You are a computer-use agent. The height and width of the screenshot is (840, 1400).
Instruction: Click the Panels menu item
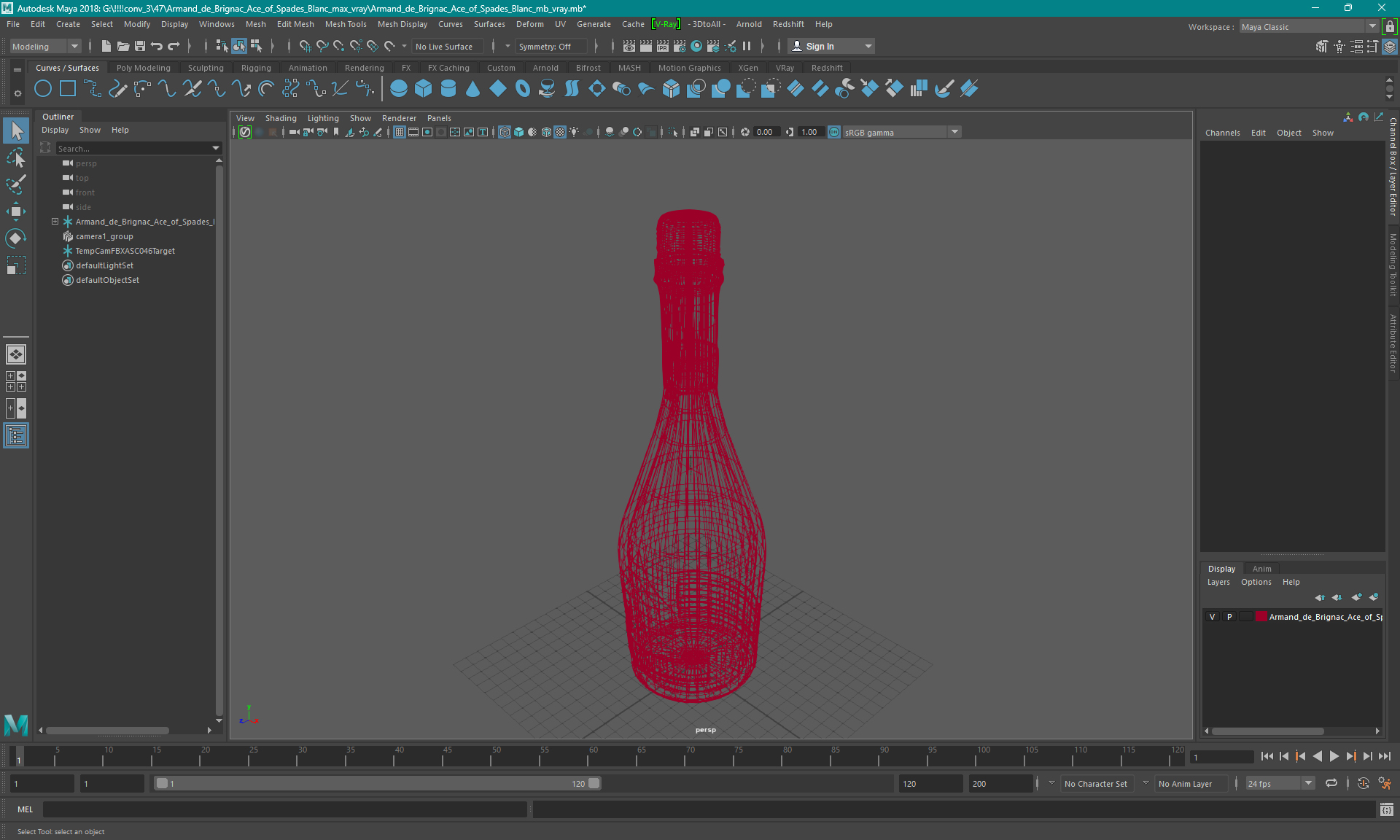[440, 117]
